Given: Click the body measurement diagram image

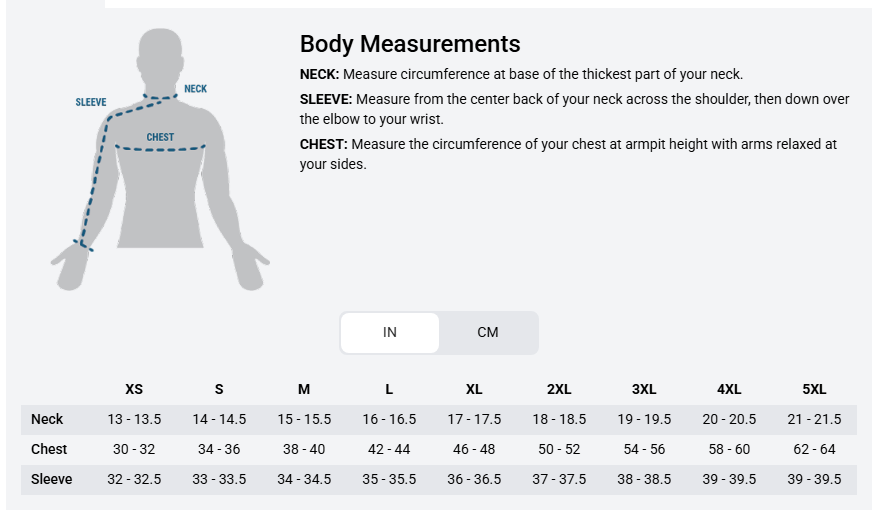Looking at the screenshot, I should [160, 160].
